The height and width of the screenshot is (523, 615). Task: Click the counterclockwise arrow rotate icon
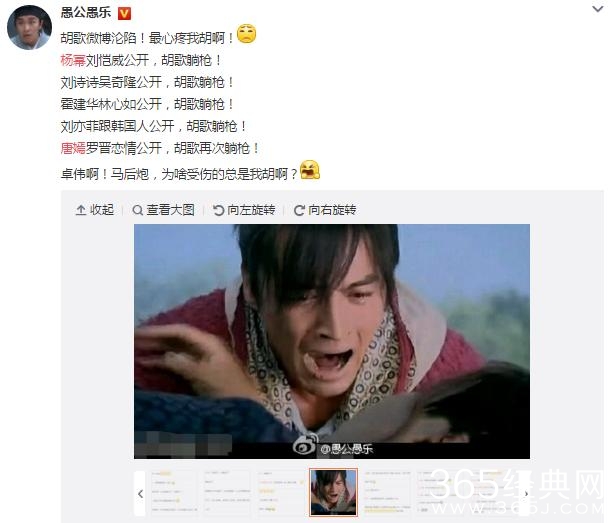[x=218, y=210]
